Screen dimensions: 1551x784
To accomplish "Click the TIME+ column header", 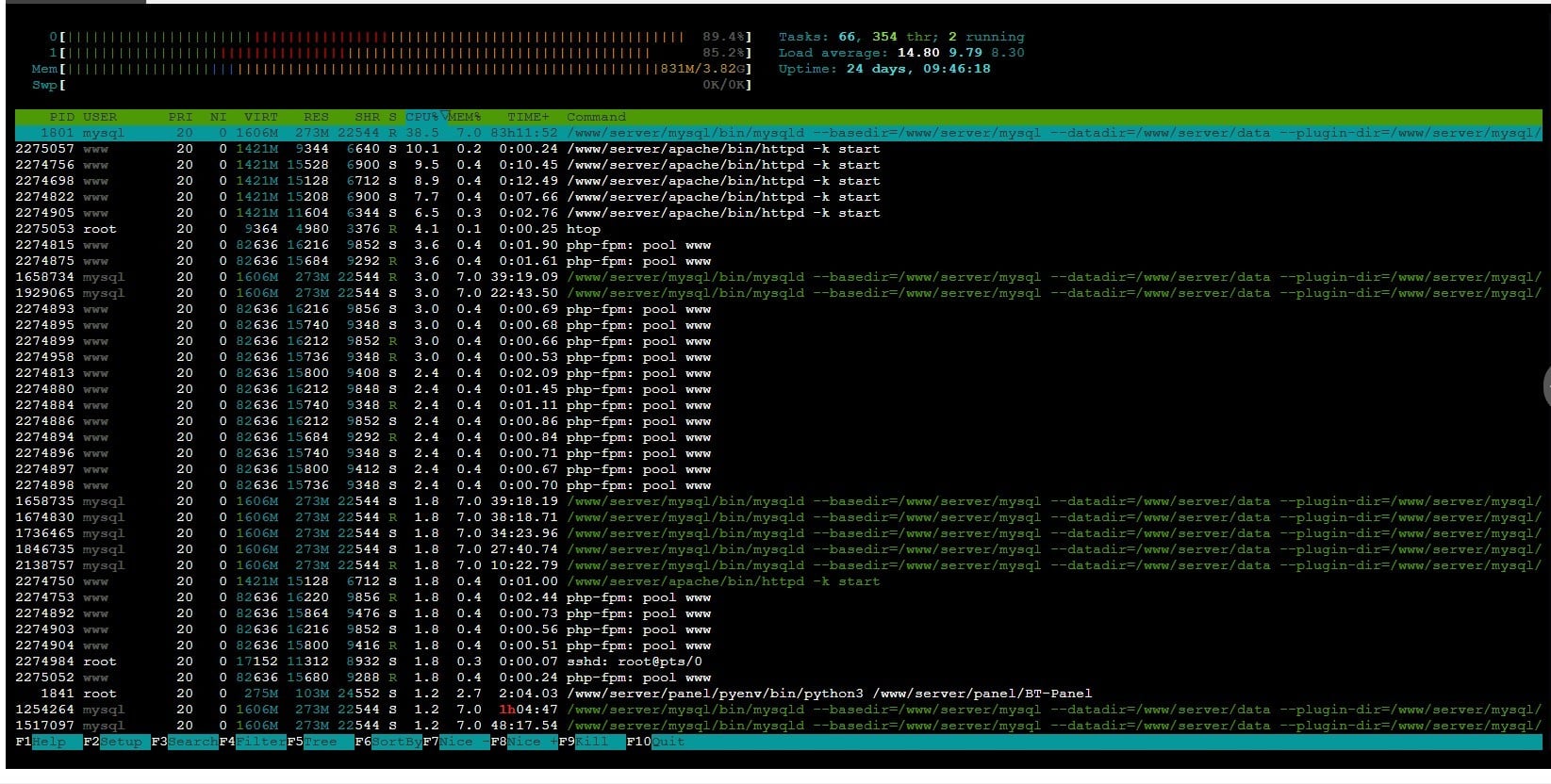I will [x=528, y=117].
